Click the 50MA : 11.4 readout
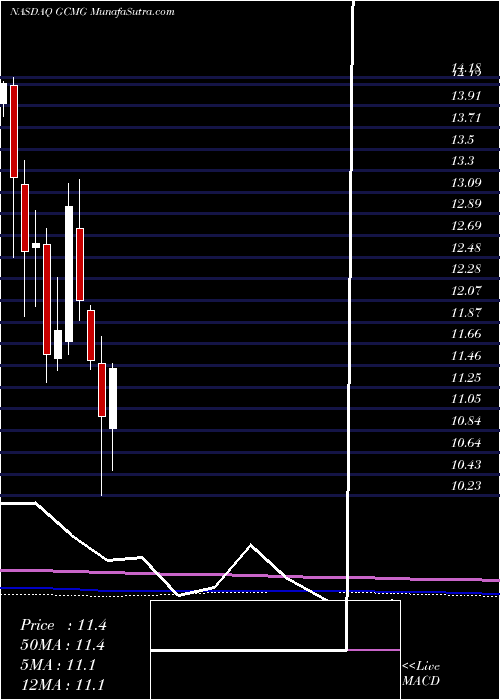The image size is (500, 700). [63, 646]
